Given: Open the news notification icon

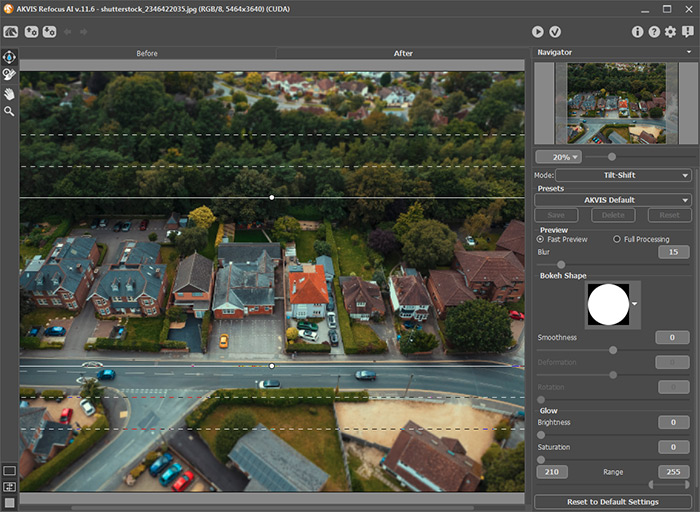Looking at the screenshot, I should click(688, 32).
